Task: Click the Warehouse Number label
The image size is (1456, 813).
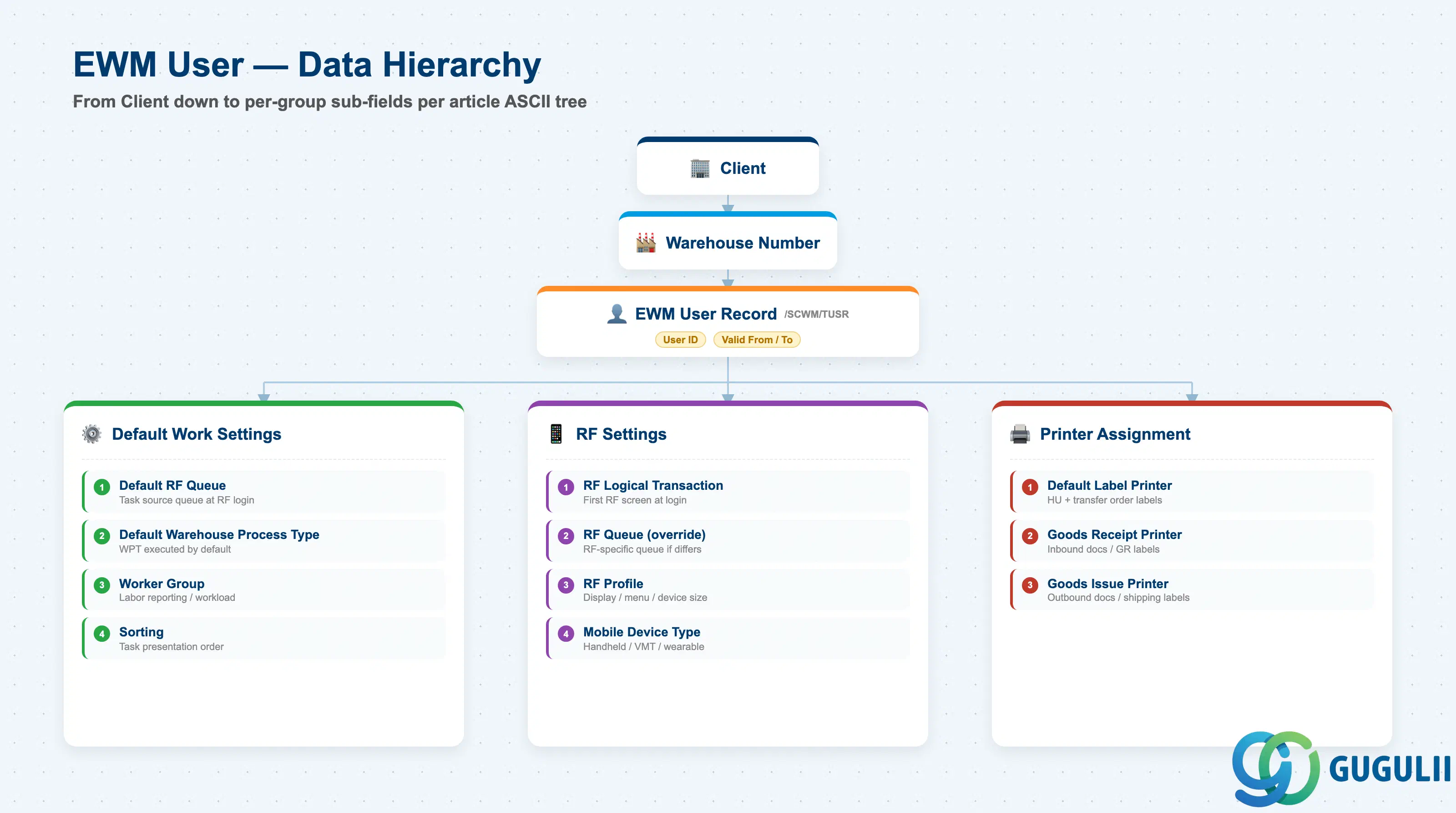Action: (743, 243)
